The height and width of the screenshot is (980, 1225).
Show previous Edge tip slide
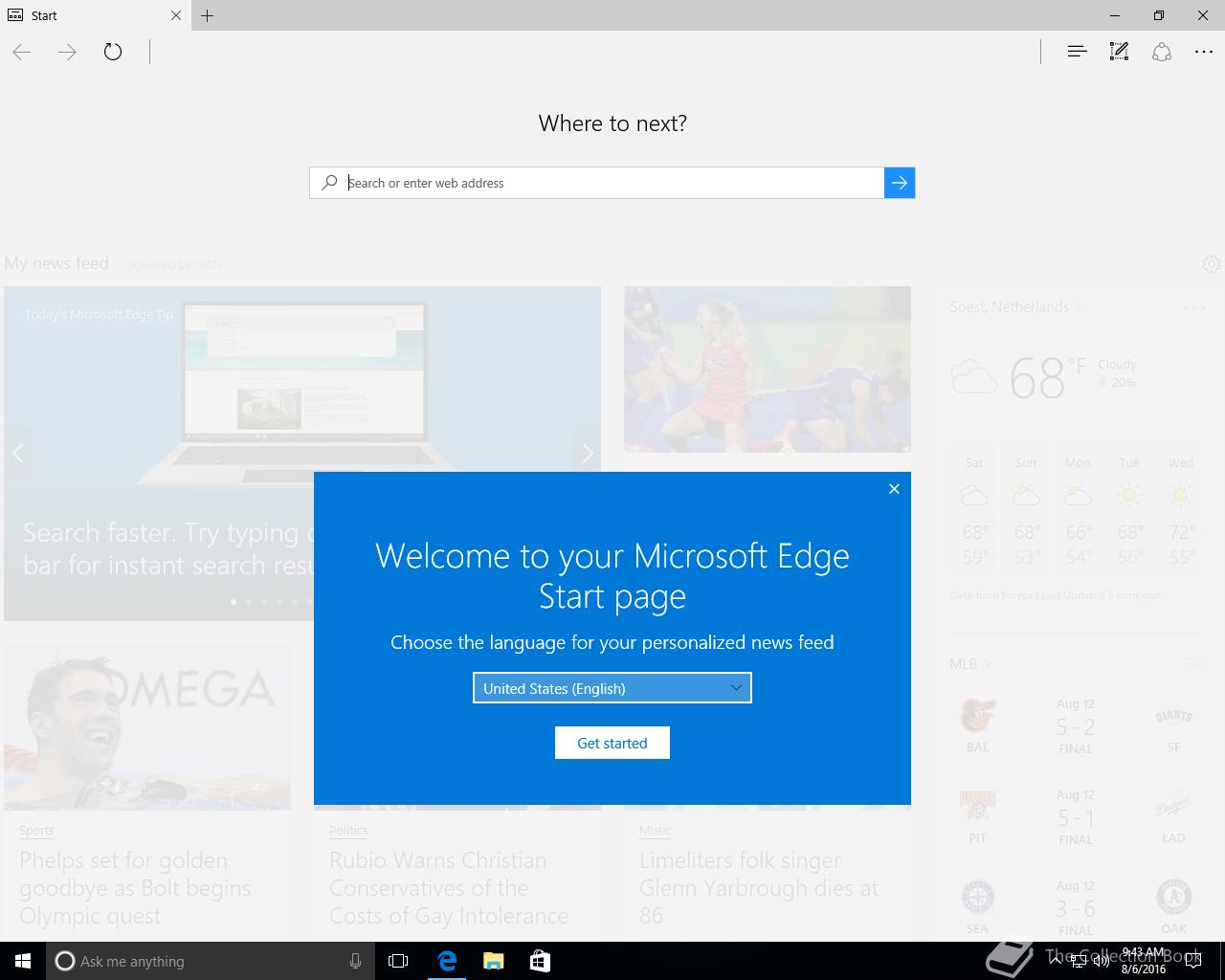click(17, 453)
